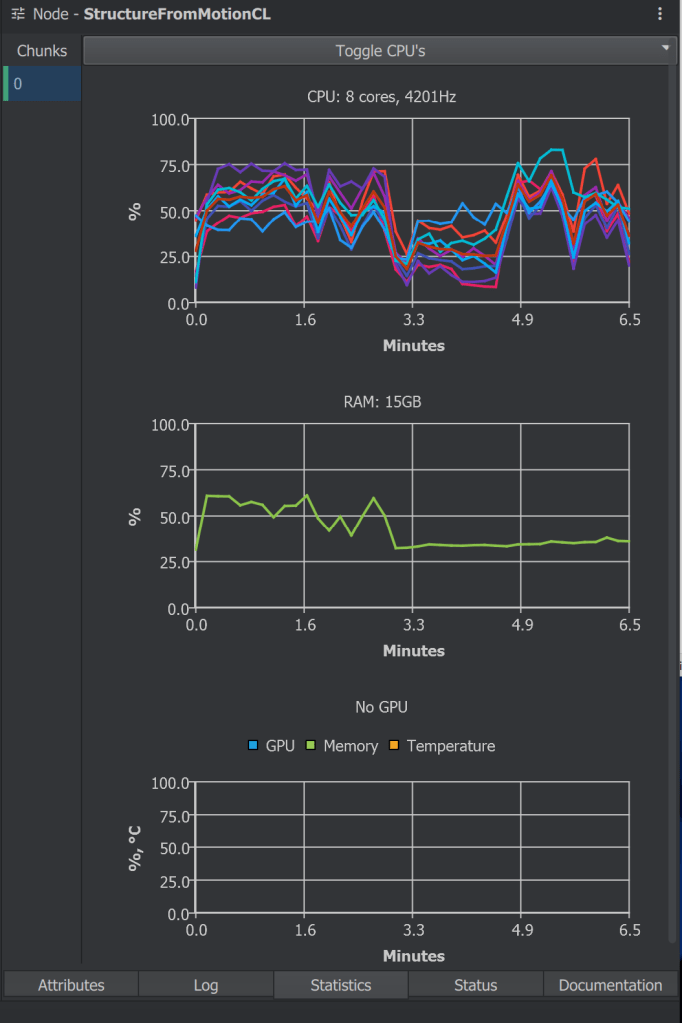Click the Chunks column header
The width and height of the screenshot is (682, 1023).
[42, 51]
